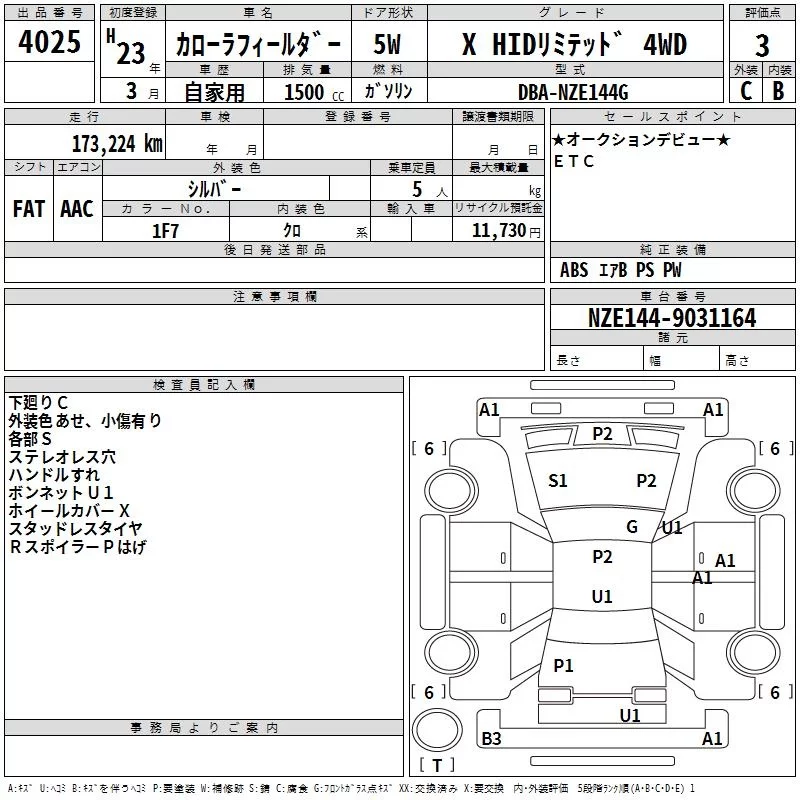Click the exterior grade C cell
Image resolution: width=800 pixels, height=800 pixels.
click(745, 90)
